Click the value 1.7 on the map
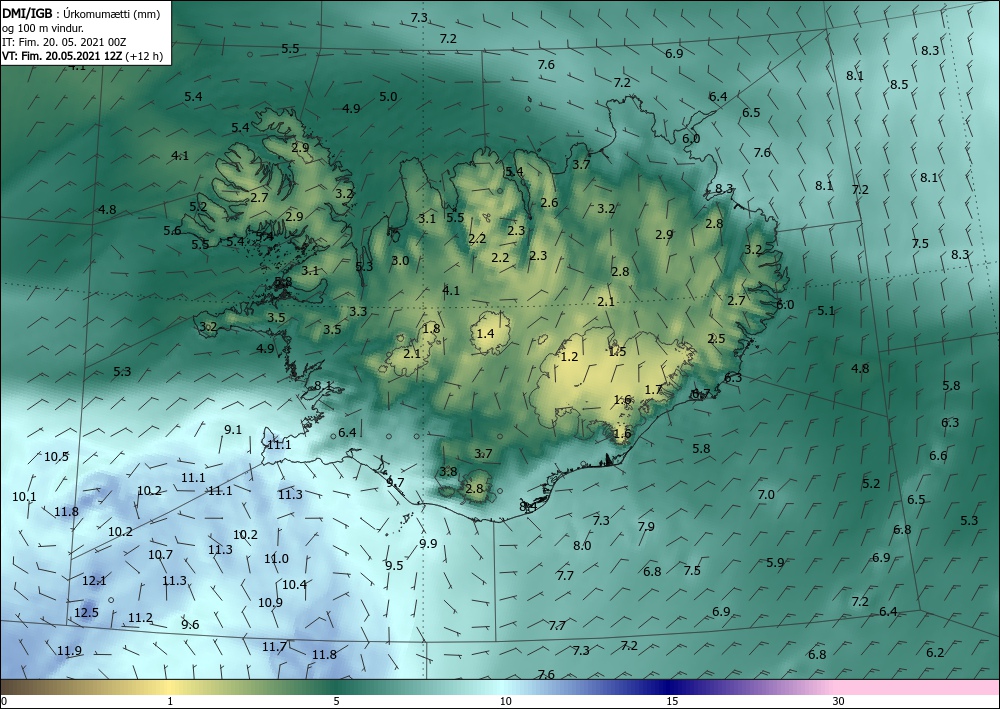 653,389
